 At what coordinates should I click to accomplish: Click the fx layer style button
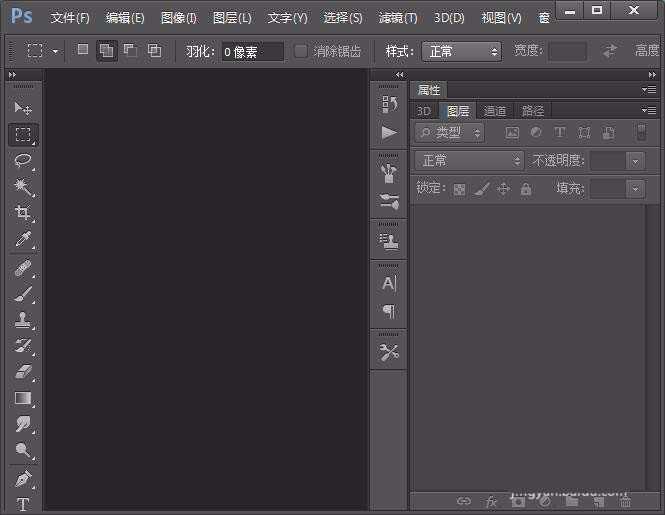tap(491, 501)
